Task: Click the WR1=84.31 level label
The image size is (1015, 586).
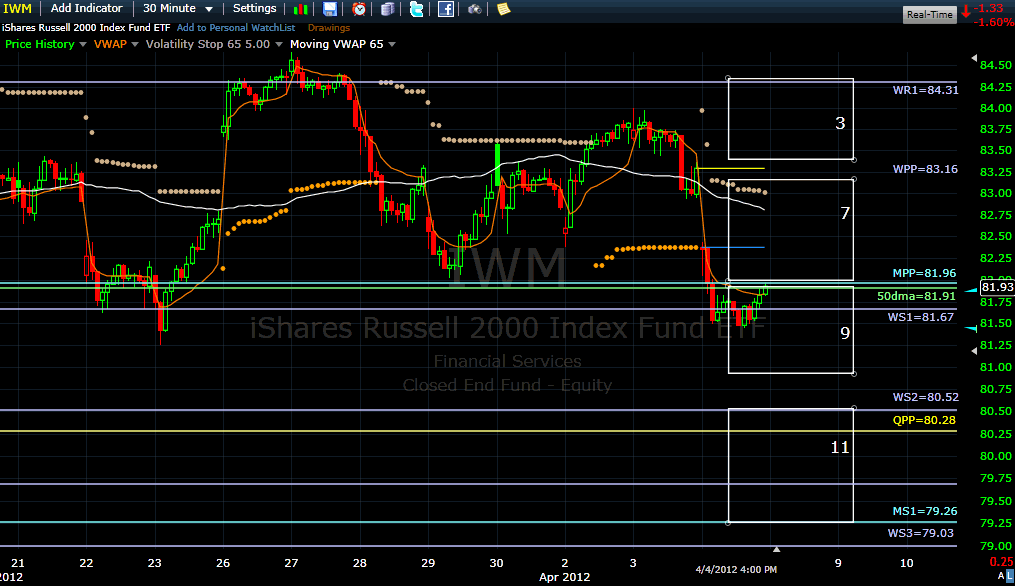Action: pyautogui.click(x=926, y=90)
